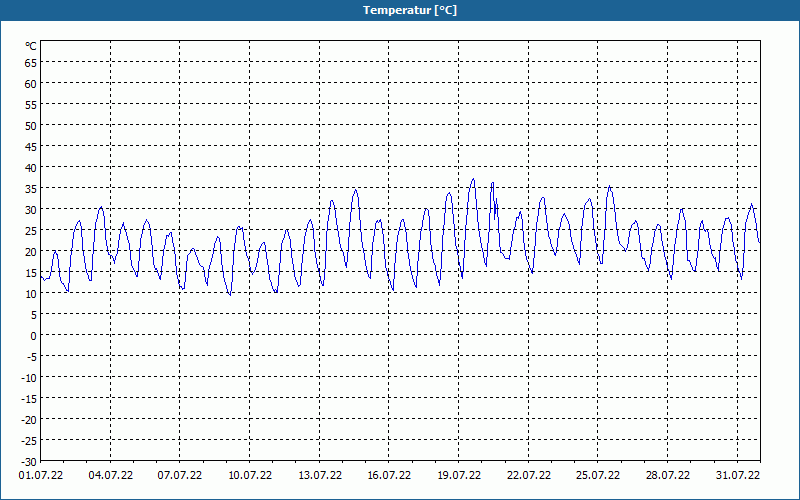800x500 pixels.
Task: Click the highest temperature peak near 19.07.22
Action: click(x=473, y=180)
